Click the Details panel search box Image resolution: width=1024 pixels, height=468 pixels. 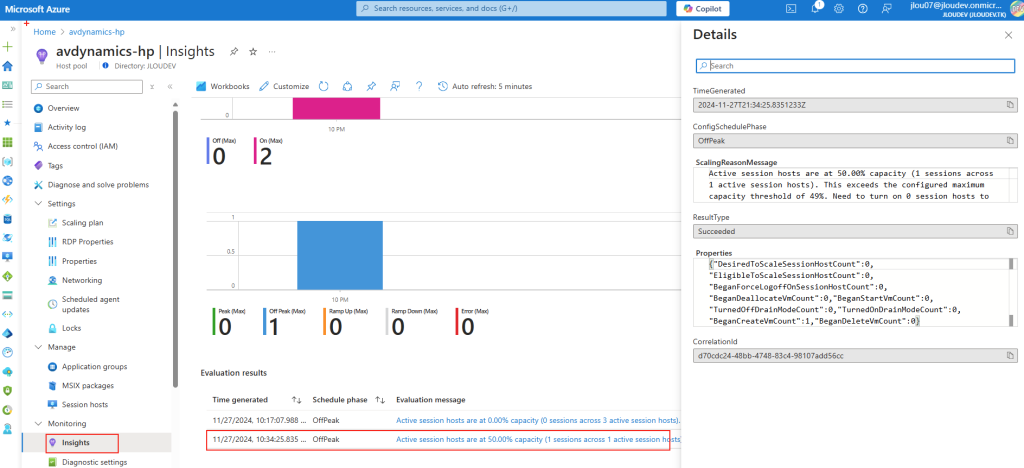coord(855,66)
